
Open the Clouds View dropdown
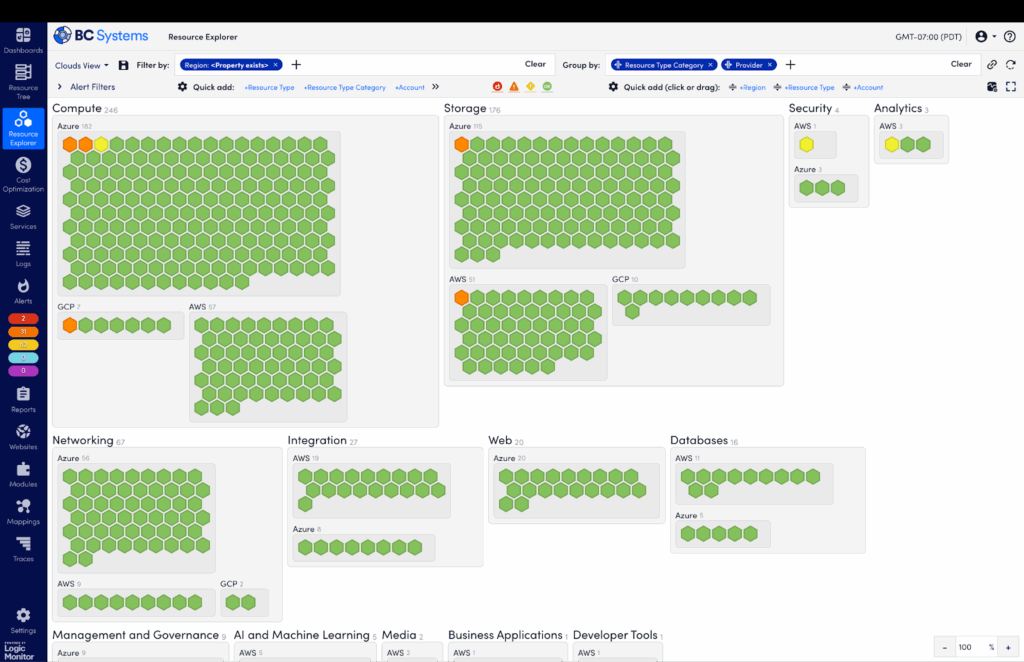click(82, 65)
